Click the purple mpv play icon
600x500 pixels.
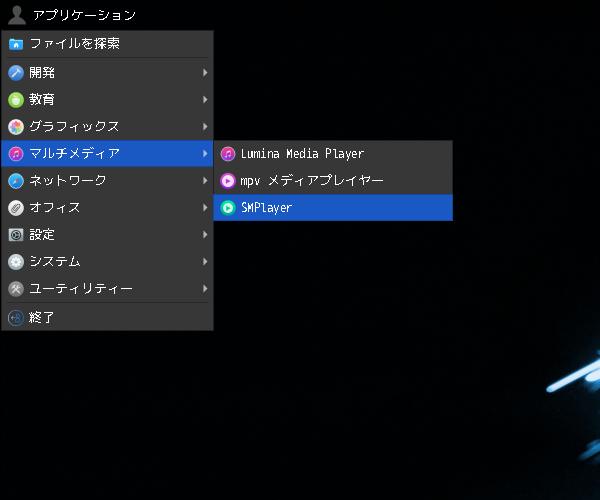(228, 181)
